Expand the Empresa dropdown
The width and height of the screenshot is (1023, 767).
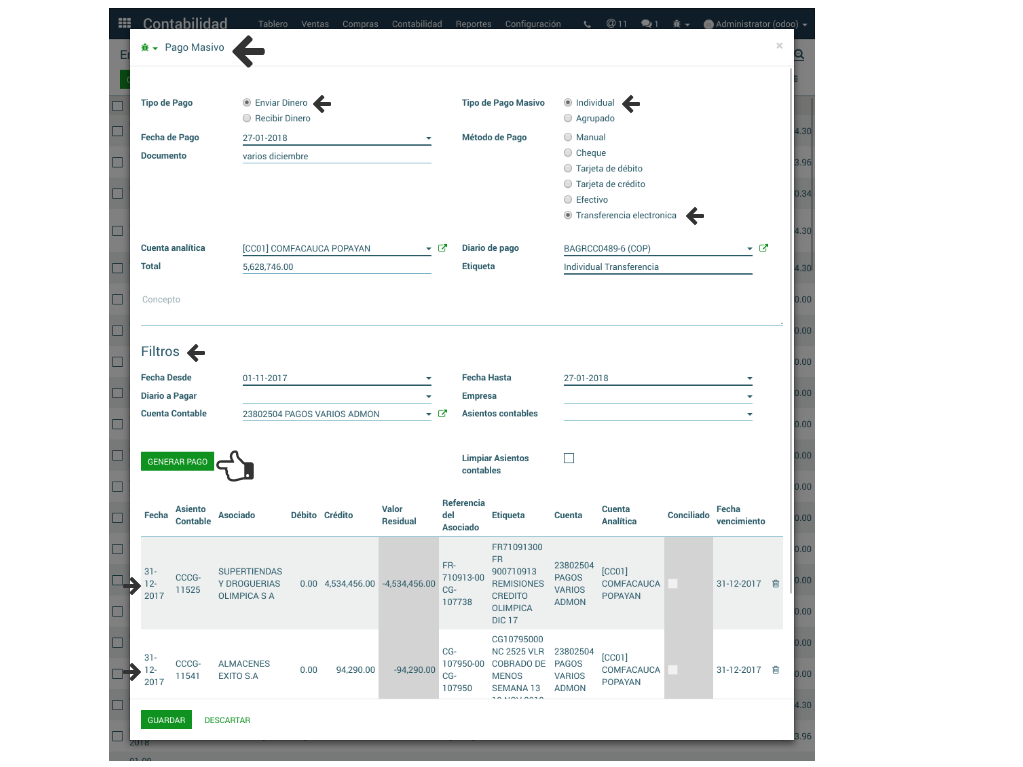pos(749,396)
